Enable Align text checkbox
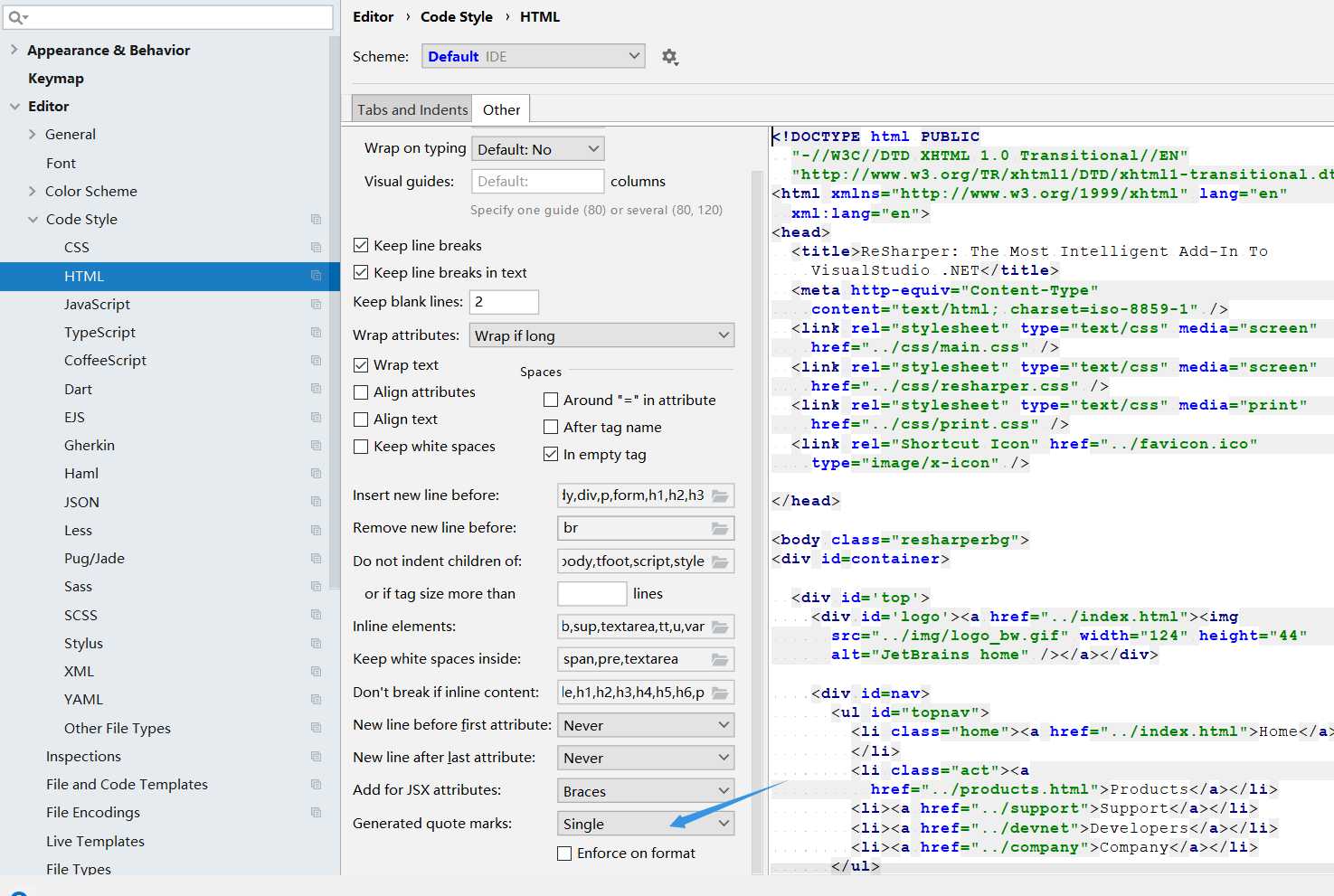This screenshot has width=1334, height=896. [361, 420]
